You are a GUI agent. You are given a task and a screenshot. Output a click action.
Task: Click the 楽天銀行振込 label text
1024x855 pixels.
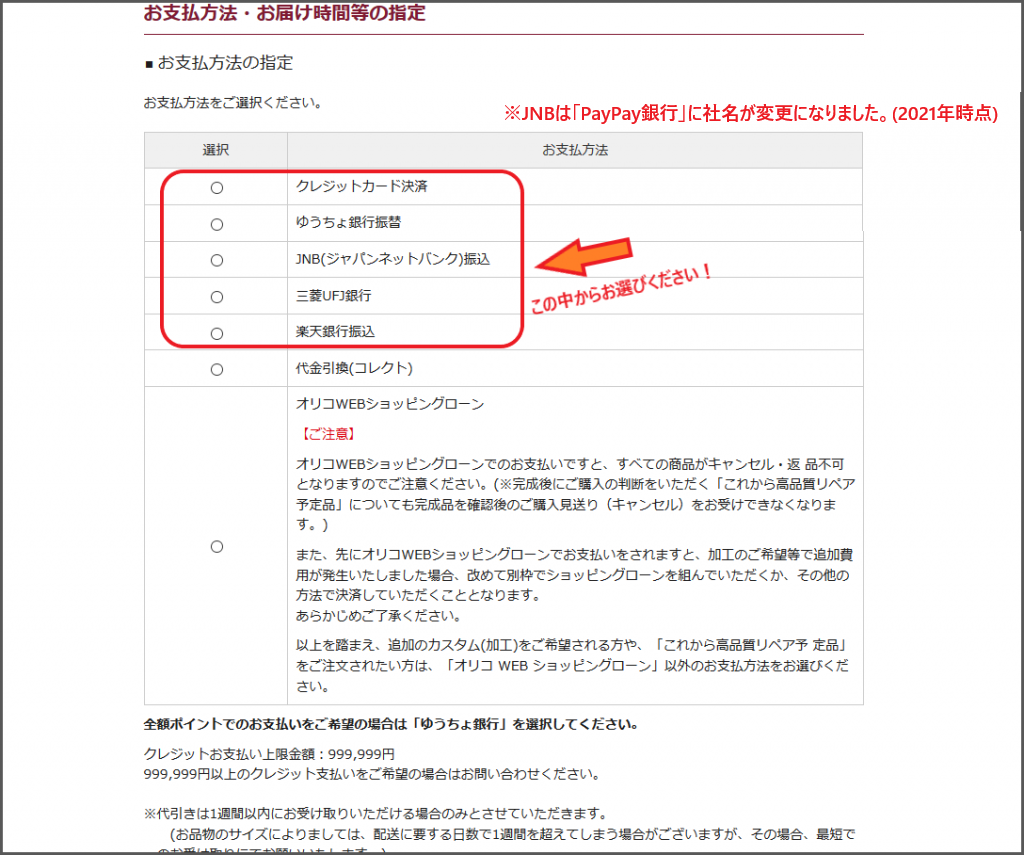(335, 332)
